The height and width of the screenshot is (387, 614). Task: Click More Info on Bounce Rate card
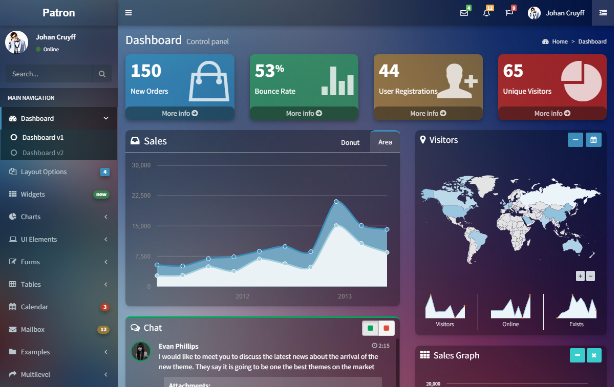[x=304, y=113]
